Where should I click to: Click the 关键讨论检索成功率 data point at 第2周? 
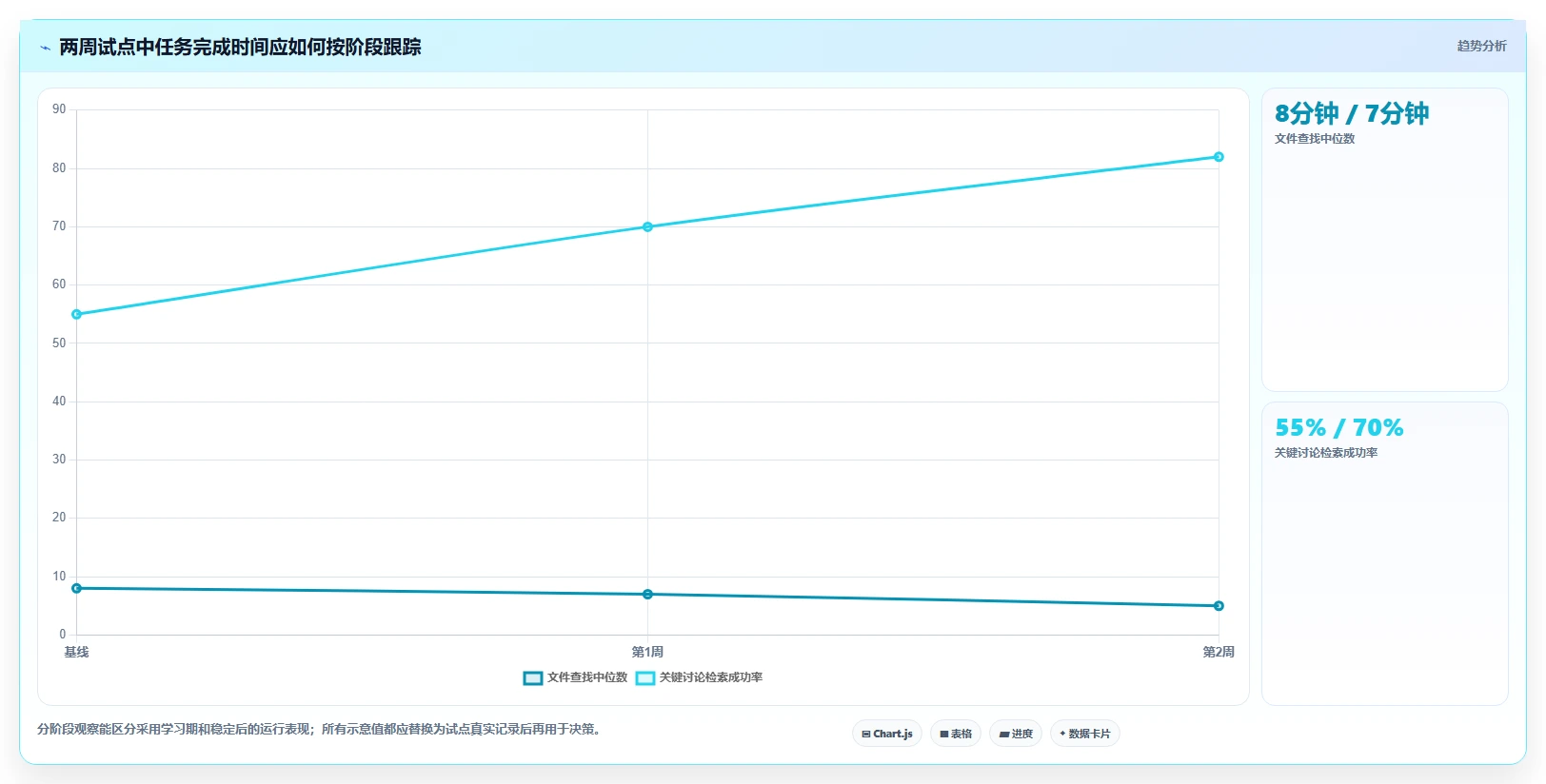click(x=1219, y=157)
